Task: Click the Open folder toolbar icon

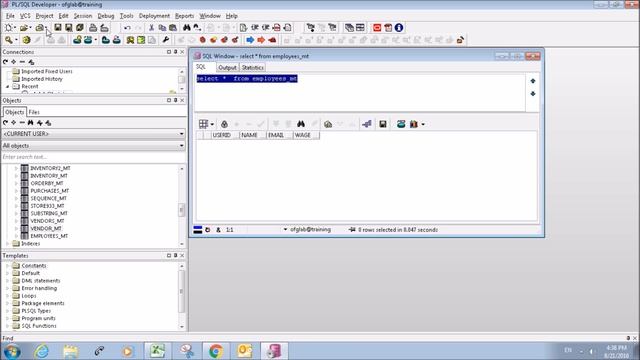Action: click(x=24, y=28)
